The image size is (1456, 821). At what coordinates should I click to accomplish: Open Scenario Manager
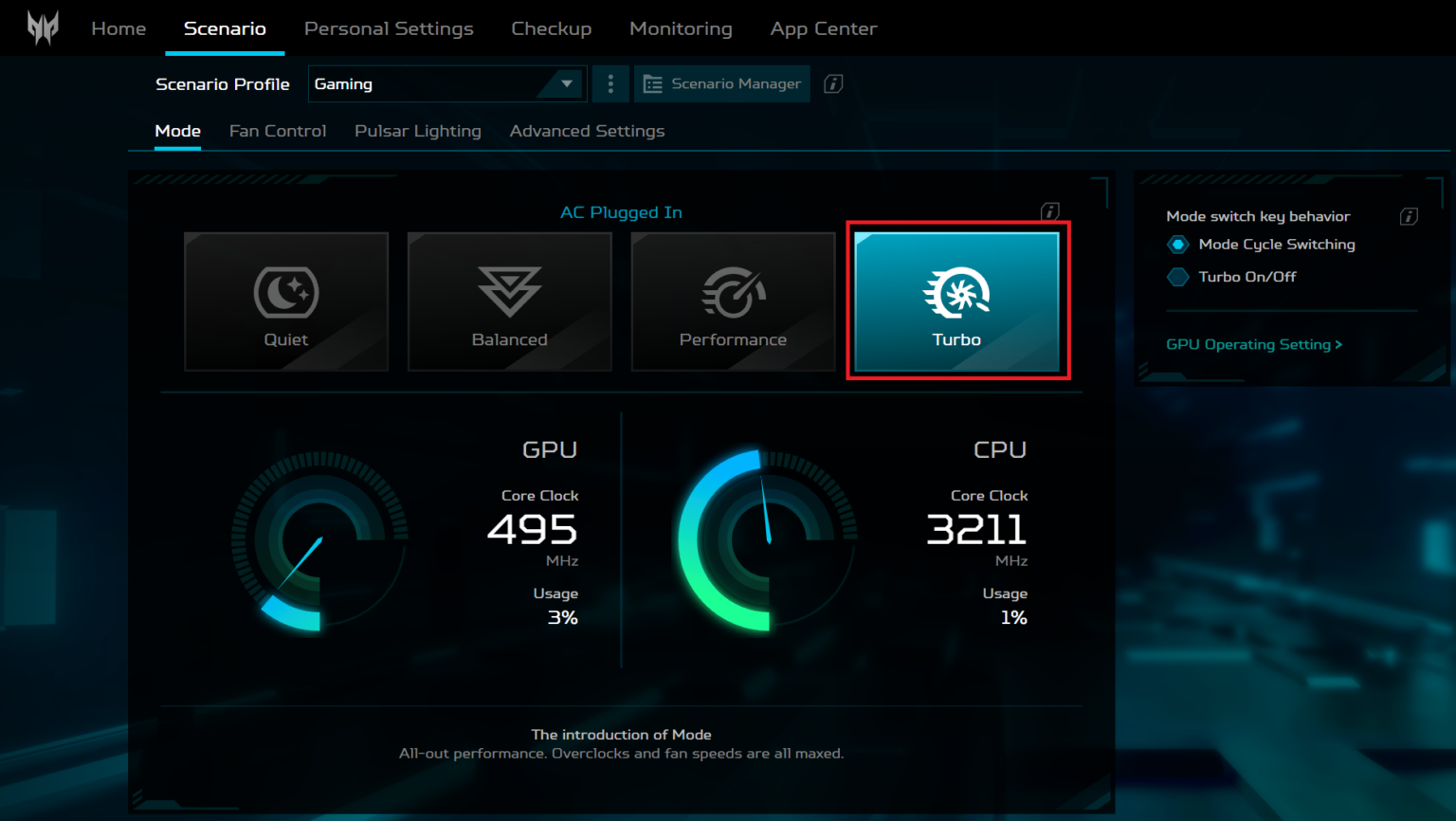click(721, 83)
